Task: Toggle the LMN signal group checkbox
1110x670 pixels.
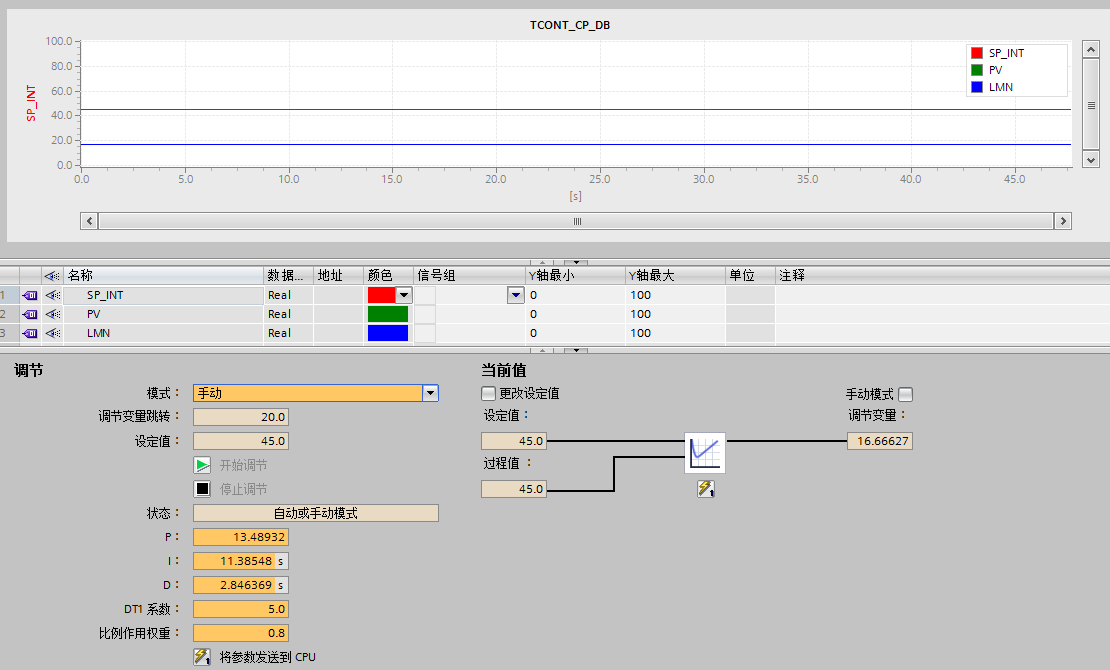Action: (425, 334)
